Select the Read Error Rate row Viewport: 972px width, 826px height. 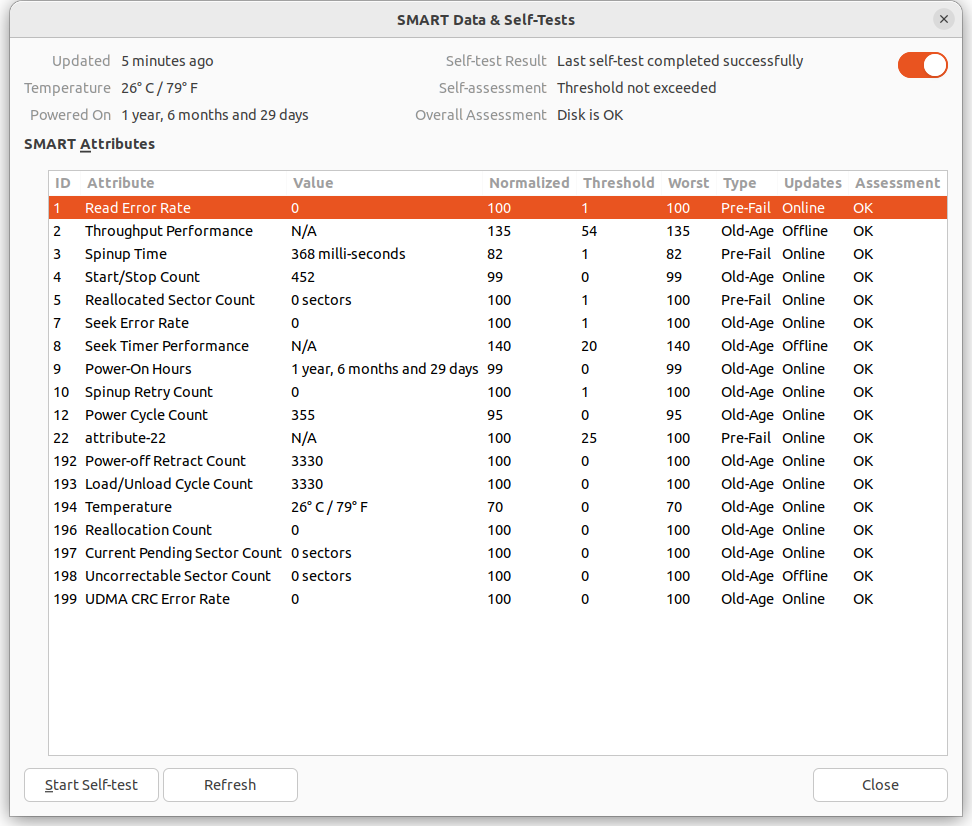[138, 208]
